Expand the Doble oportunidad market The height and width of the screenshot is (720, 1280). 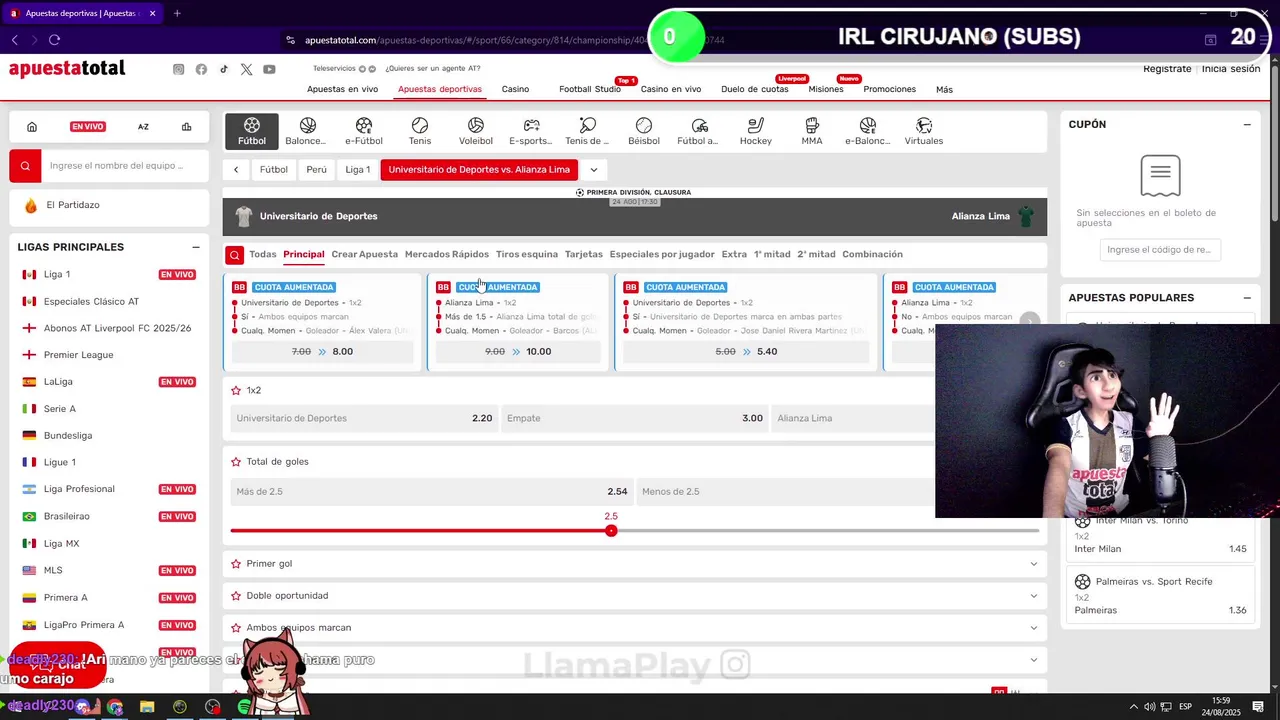coord(1034,596)
